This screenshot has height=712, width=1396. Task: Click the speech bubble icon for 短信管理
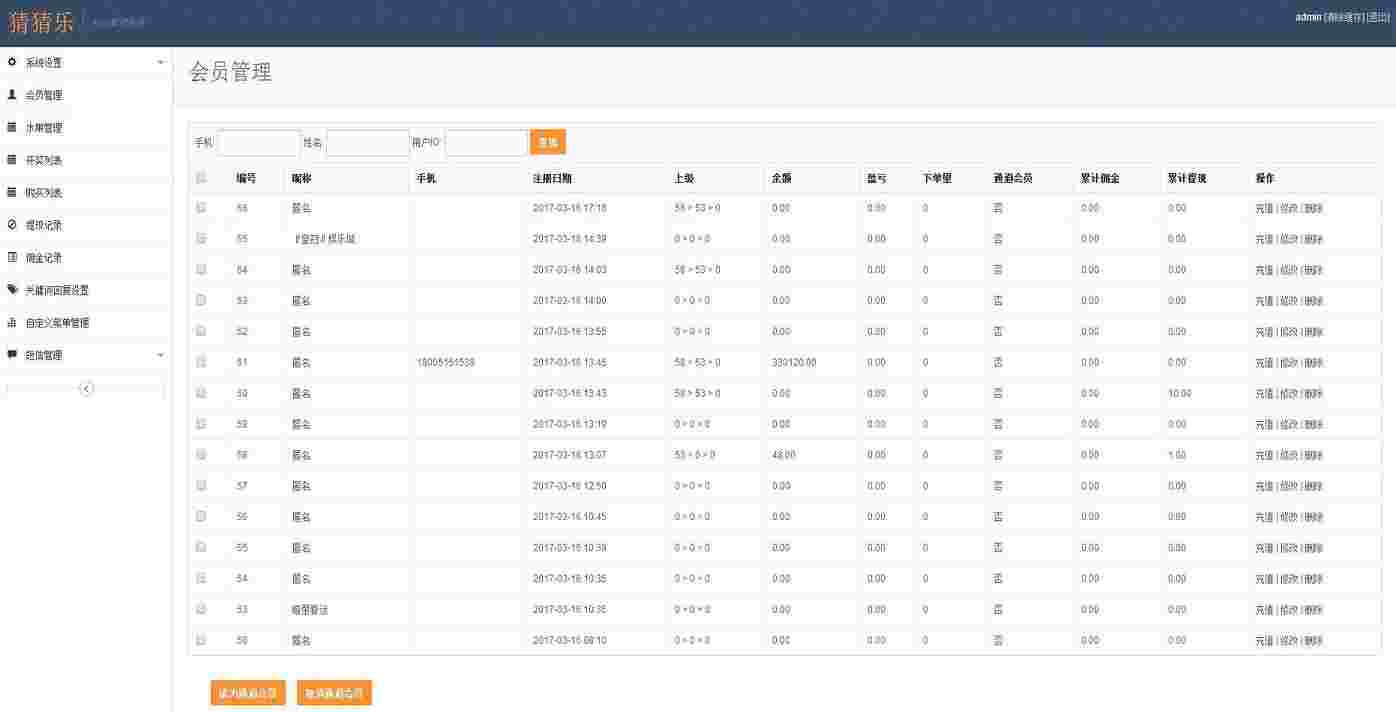pyautogui.click(x=12, y=355)
